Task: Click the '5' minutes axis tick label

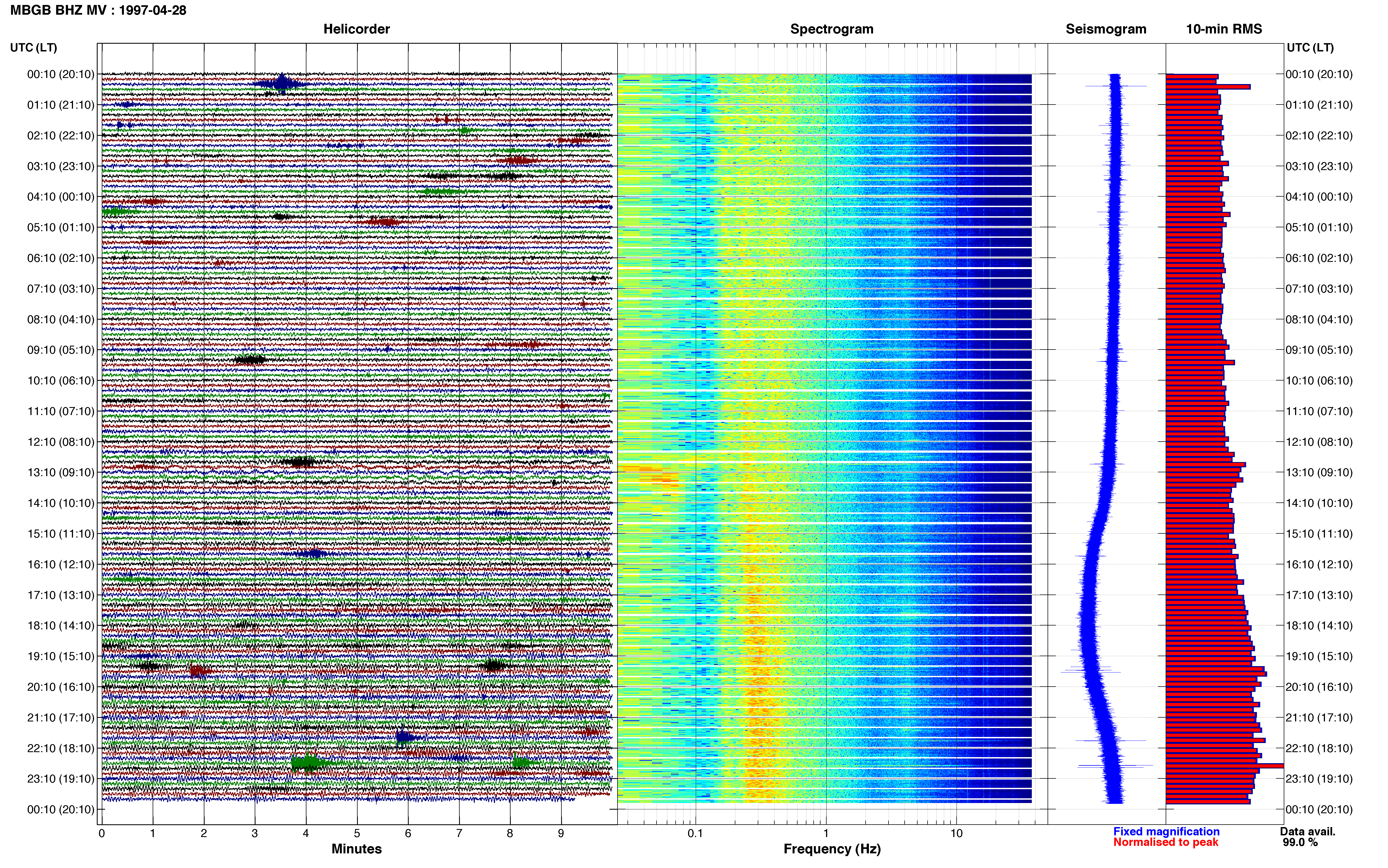Action: pos(357,833)
